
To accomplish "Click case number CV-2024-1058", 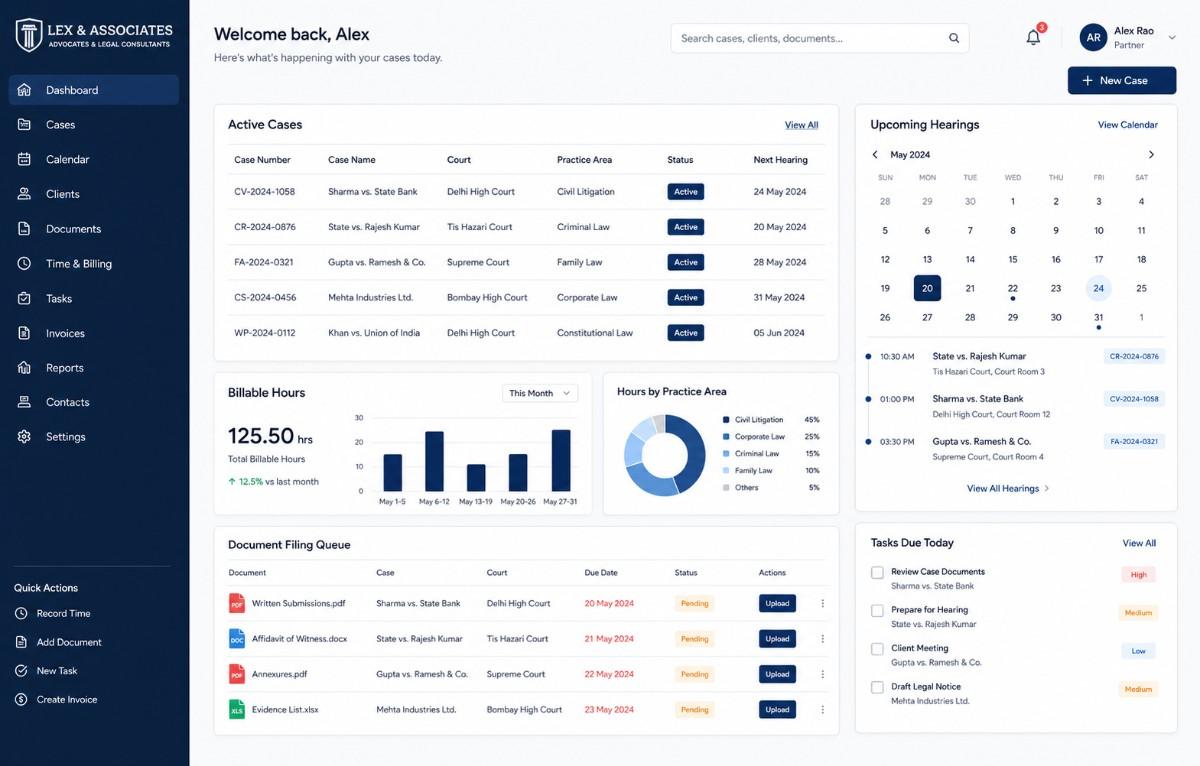I will coord(264,192).
